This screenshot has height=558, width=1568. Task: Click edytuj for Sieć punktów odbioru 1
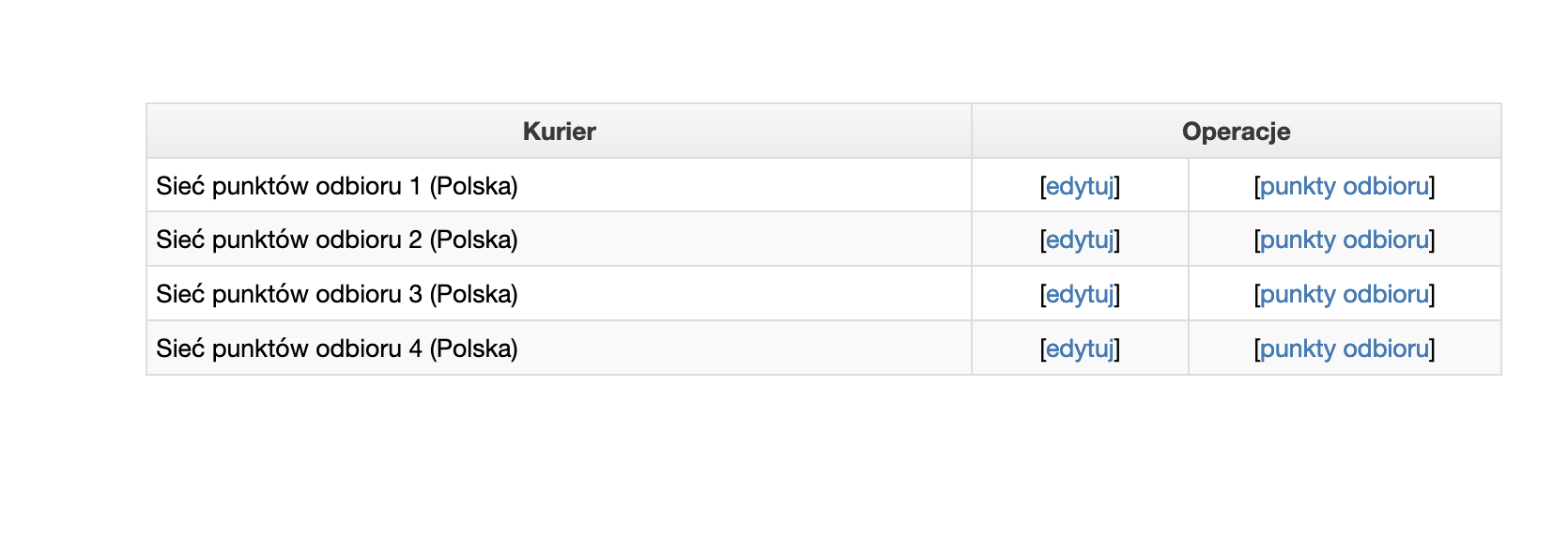[x=1080, y=186]
